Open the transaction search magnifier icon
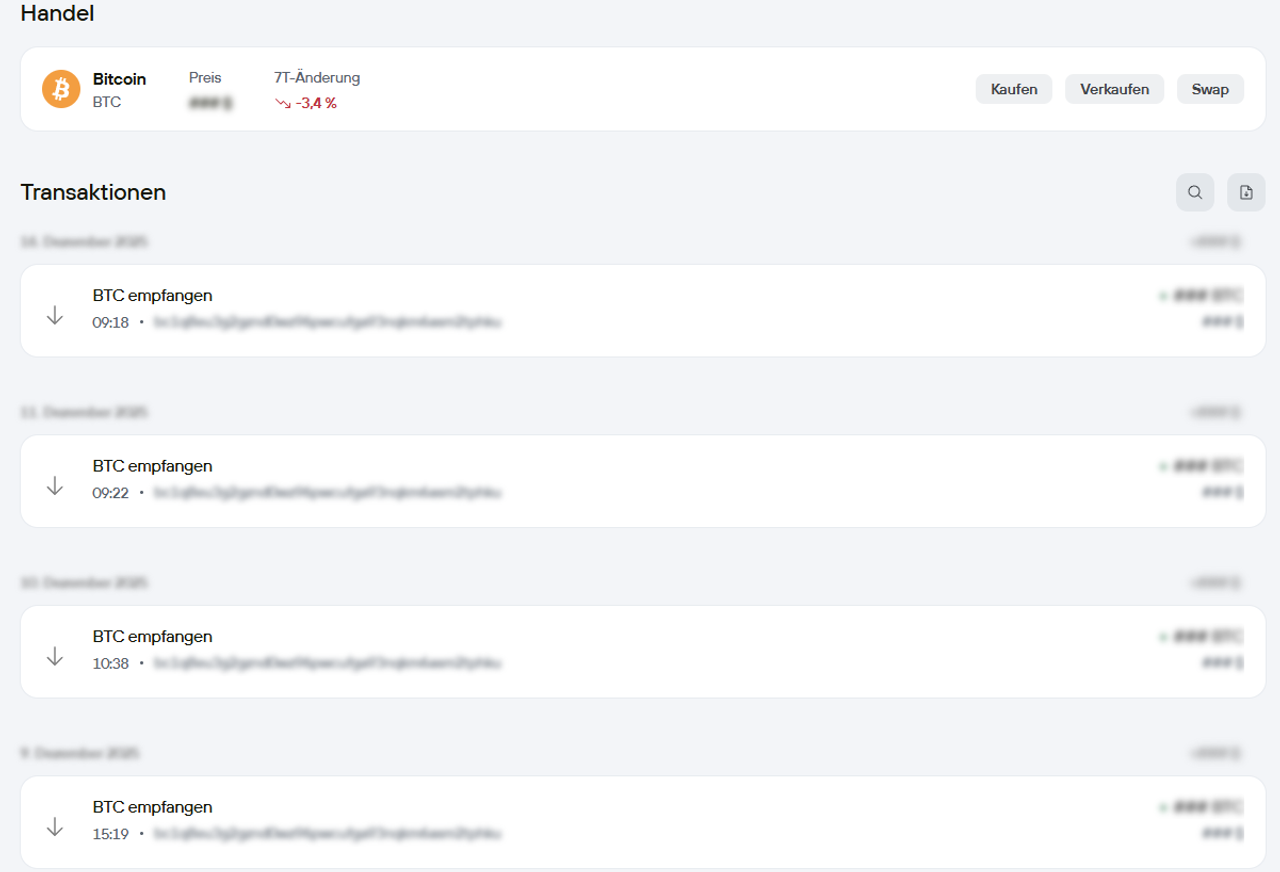 coord(1195,193)
